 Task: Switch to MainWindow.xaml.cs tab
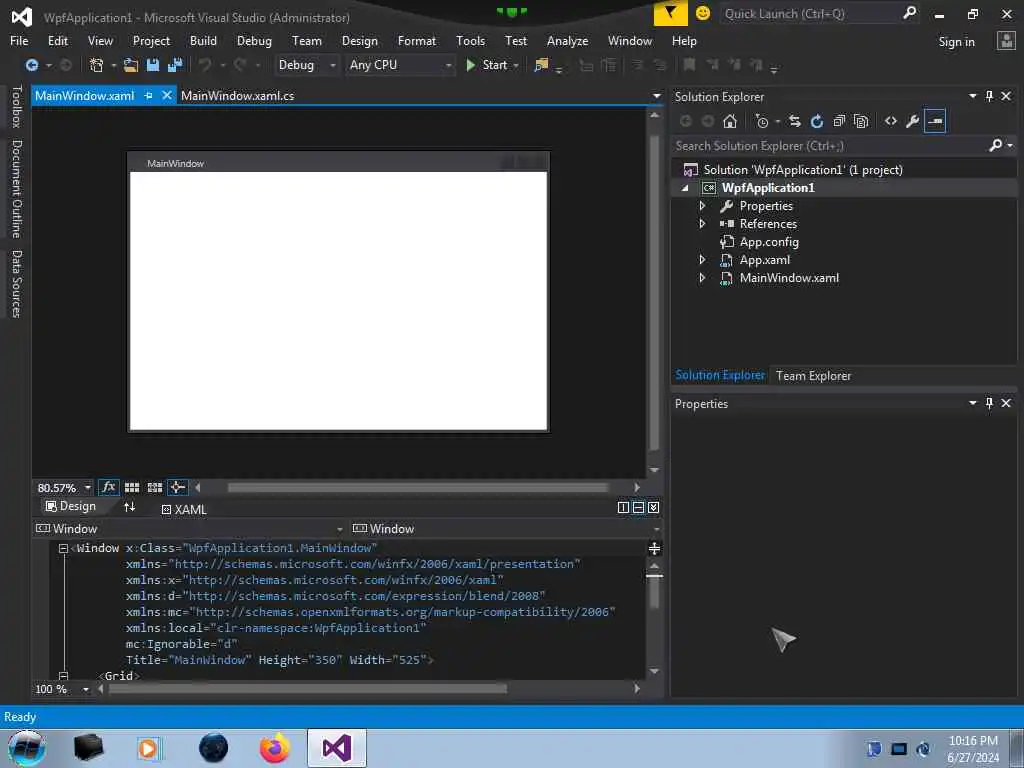(x=237, y=95)
